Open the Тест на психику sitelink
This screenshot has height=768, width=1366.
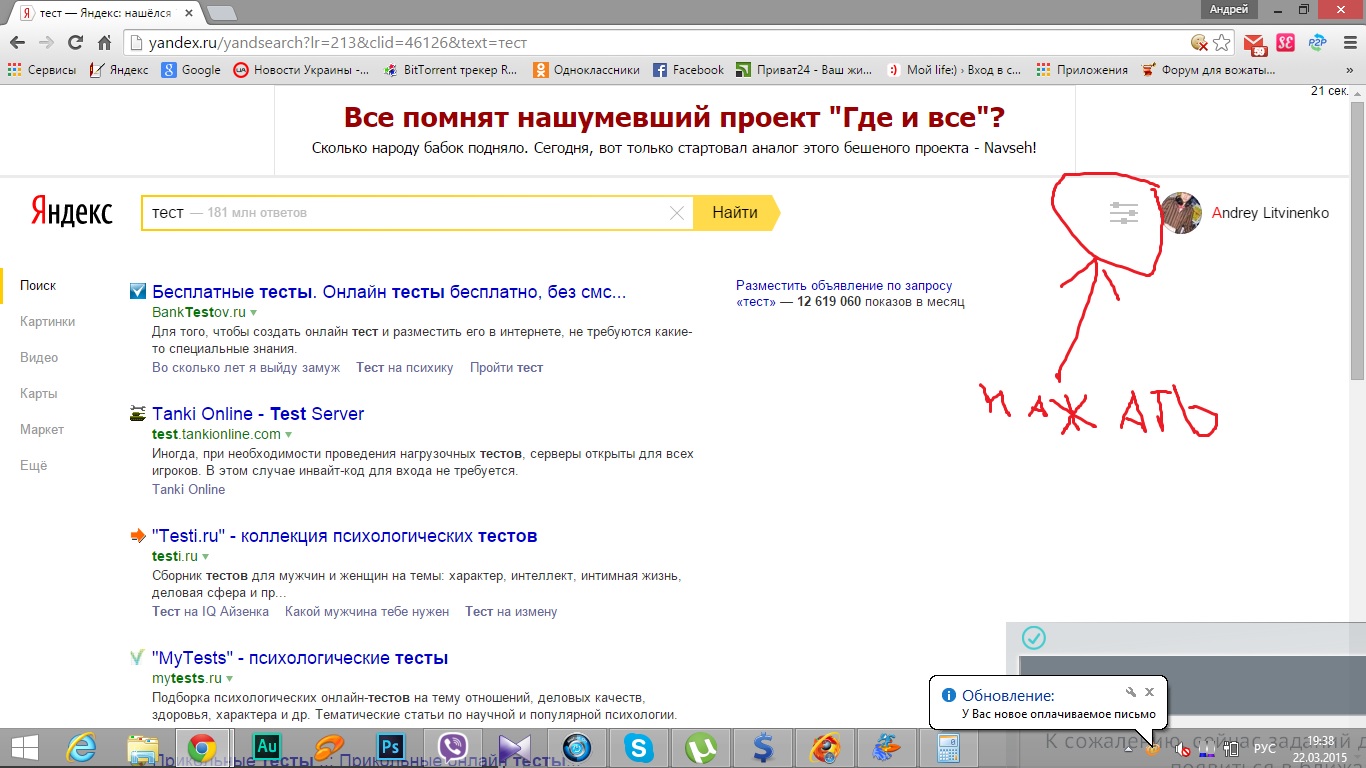405,368
